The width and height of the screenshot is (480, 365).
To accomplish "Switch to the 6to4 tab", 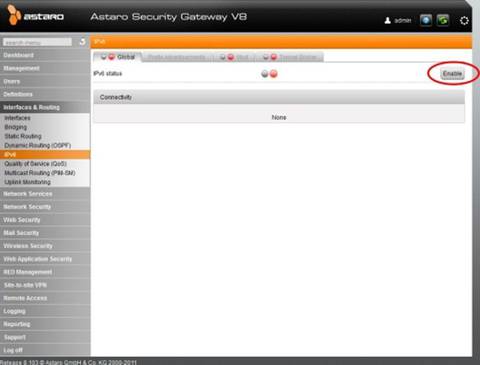I will [x=234, y=57].
